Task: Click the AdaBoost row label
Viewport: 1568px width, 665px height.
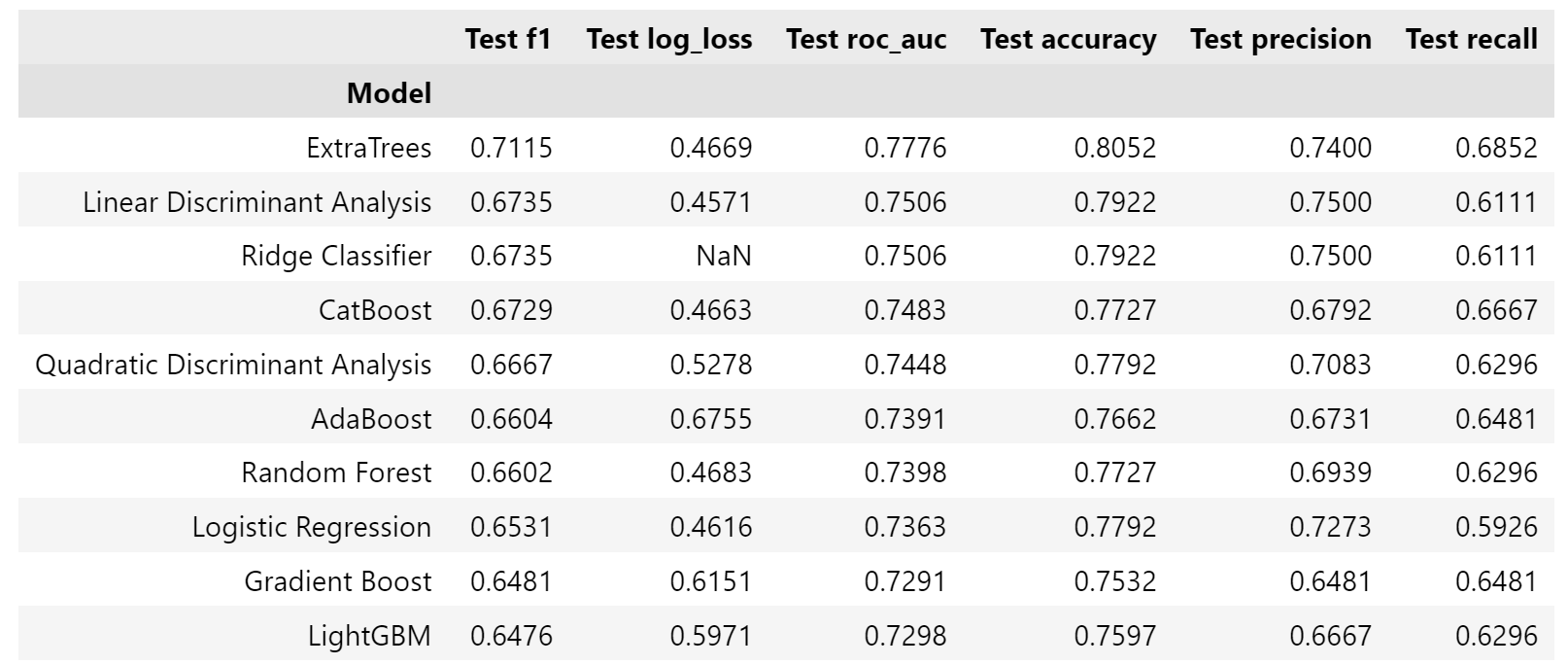Action: click(x=371, y=419)
